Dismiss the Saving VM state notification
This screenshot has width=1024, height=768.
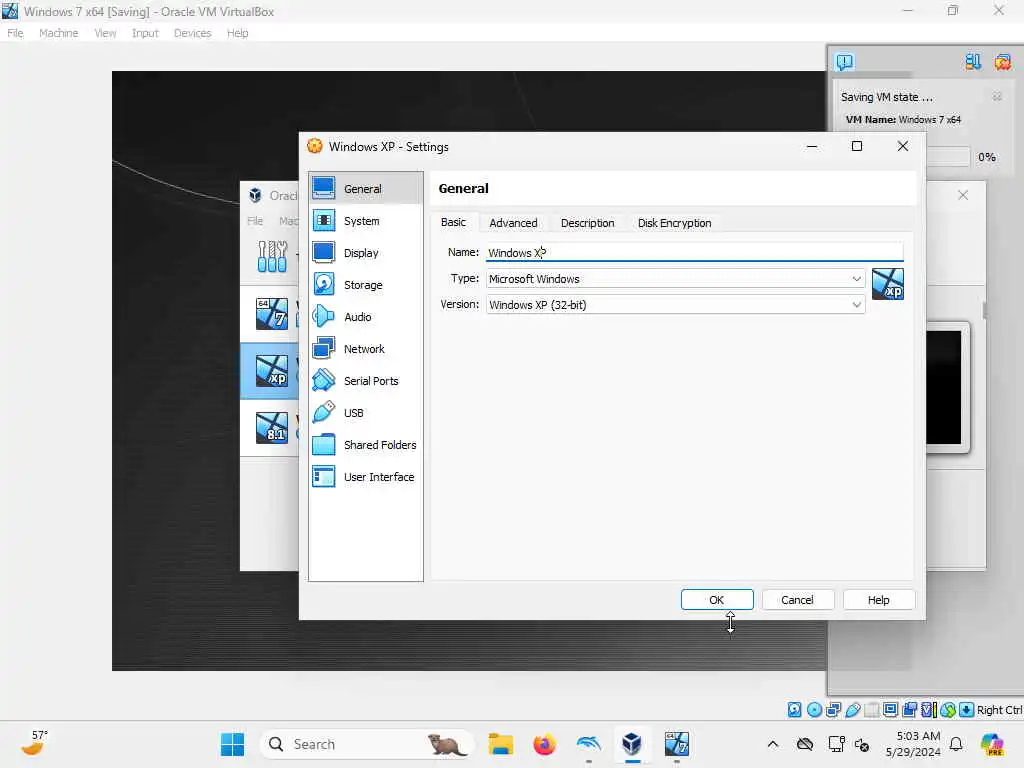[x=997, y=97]
